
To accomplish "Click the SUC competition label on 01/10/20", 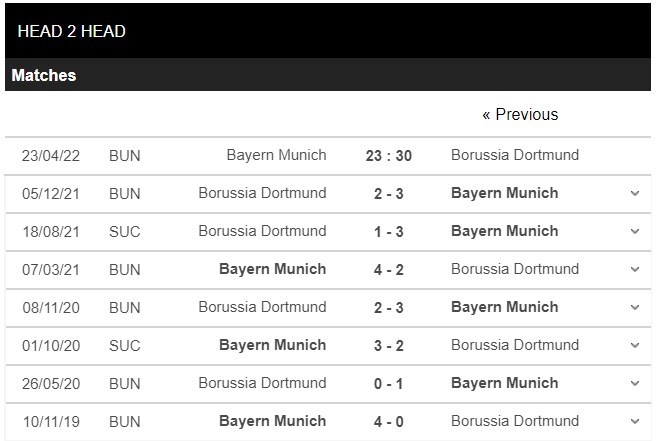I will tap(125, 346).
